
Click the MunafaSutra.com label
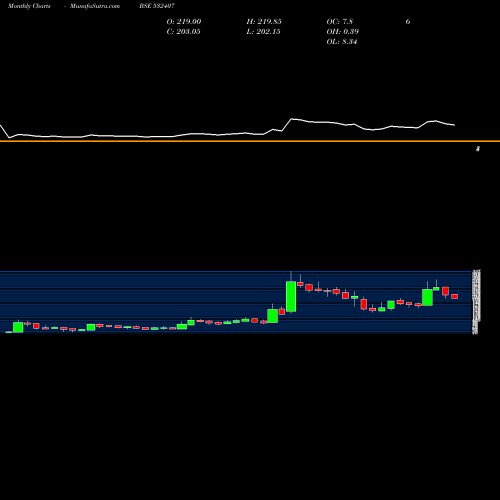pyautogui.click(x=95, y=6)
